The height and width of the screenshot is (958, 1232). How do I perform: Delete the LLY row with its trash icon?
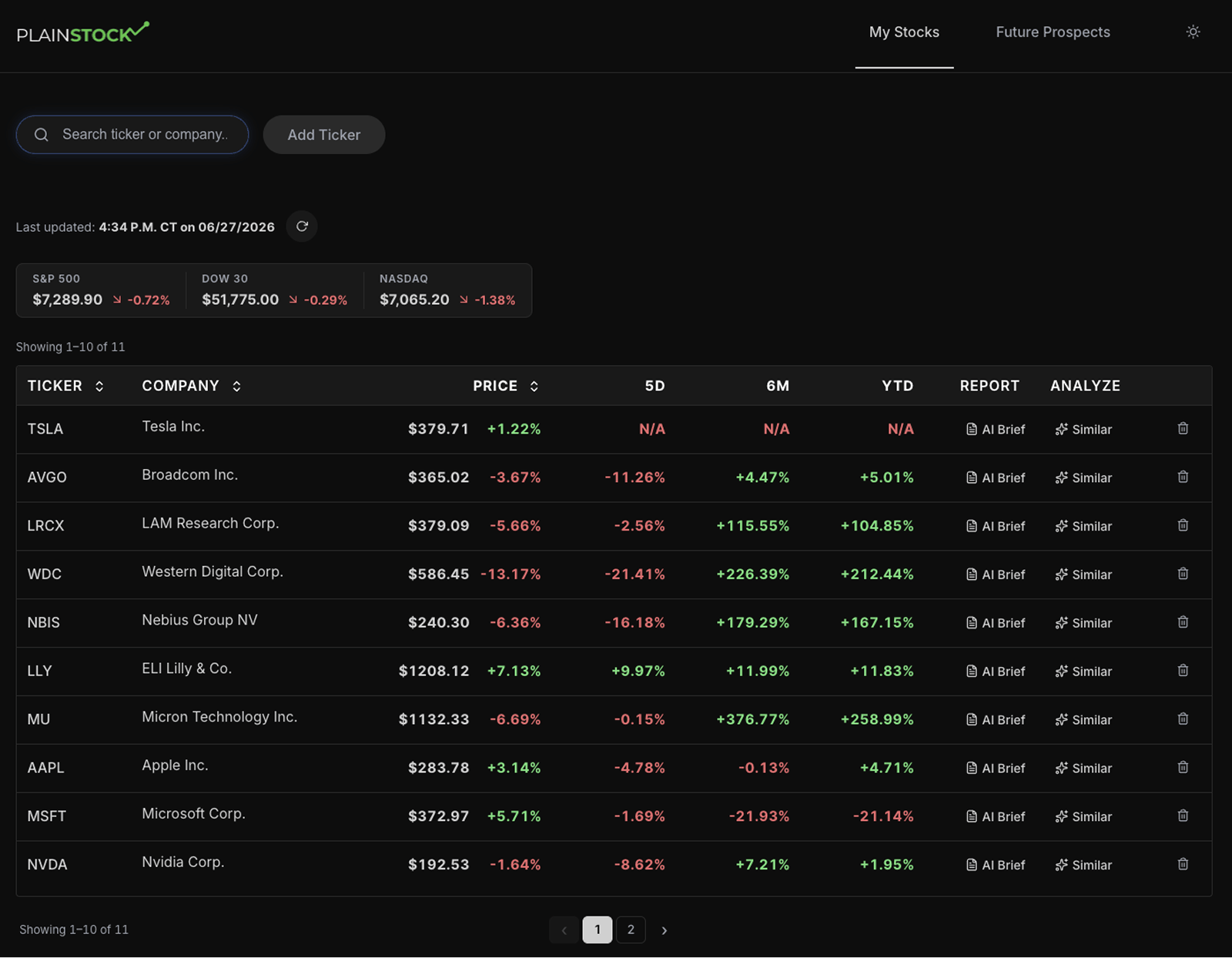[x=1183, y=671]
